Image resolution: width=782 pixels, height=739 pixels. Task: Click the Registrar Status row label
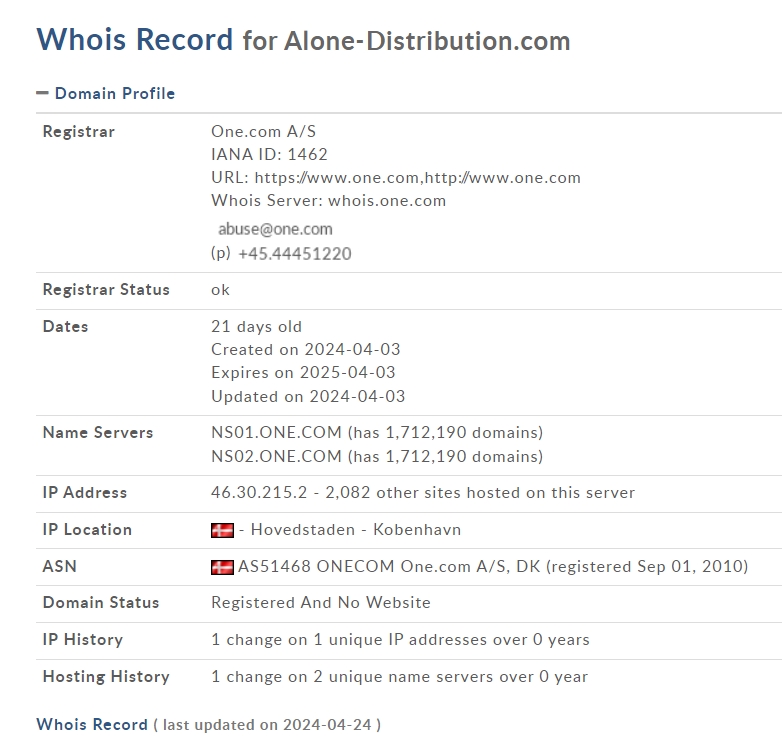106,290
